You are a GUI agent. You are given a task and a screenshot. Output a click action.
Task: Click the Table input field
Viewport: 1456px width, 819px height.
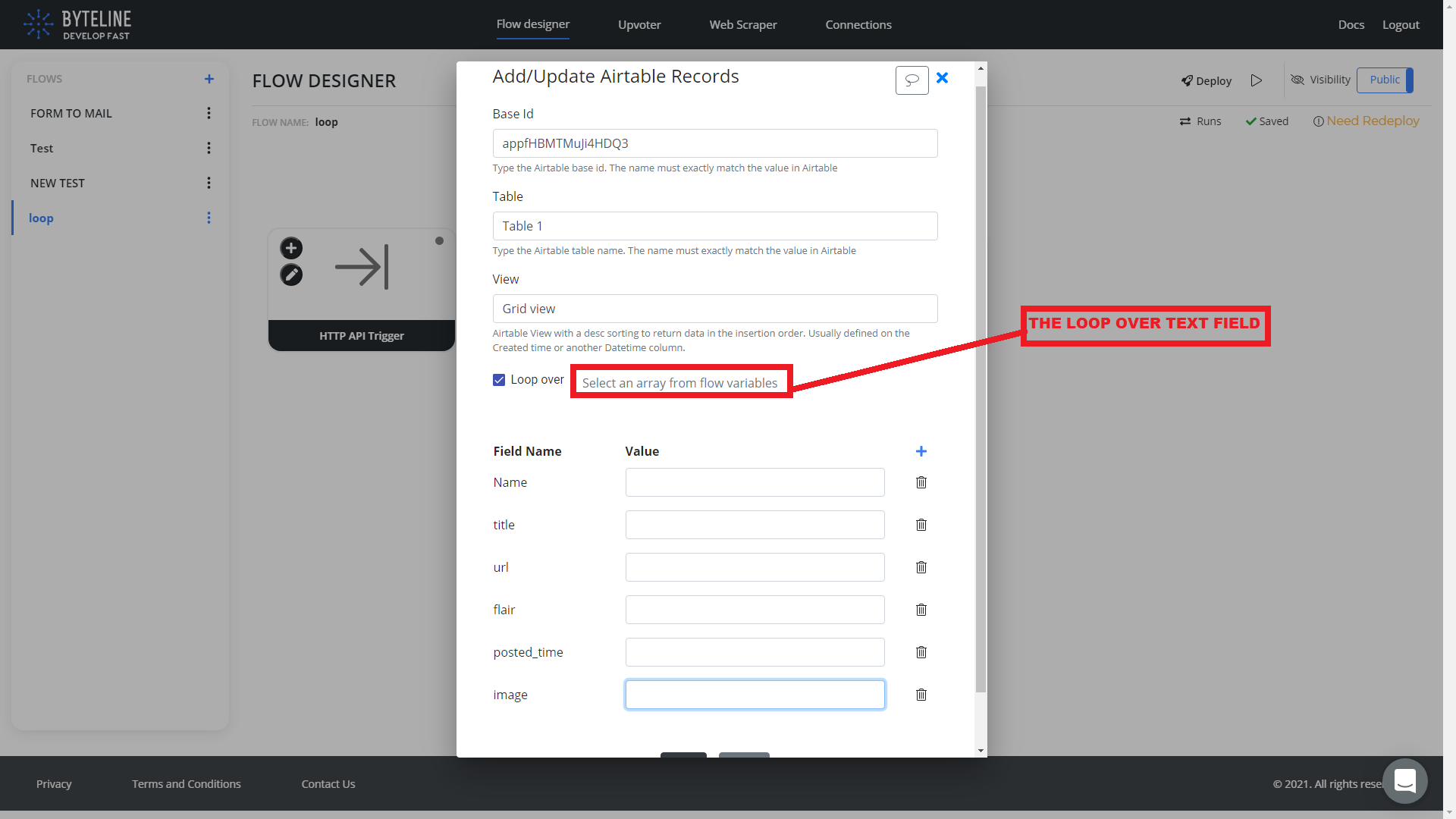[x=715, y=226]
